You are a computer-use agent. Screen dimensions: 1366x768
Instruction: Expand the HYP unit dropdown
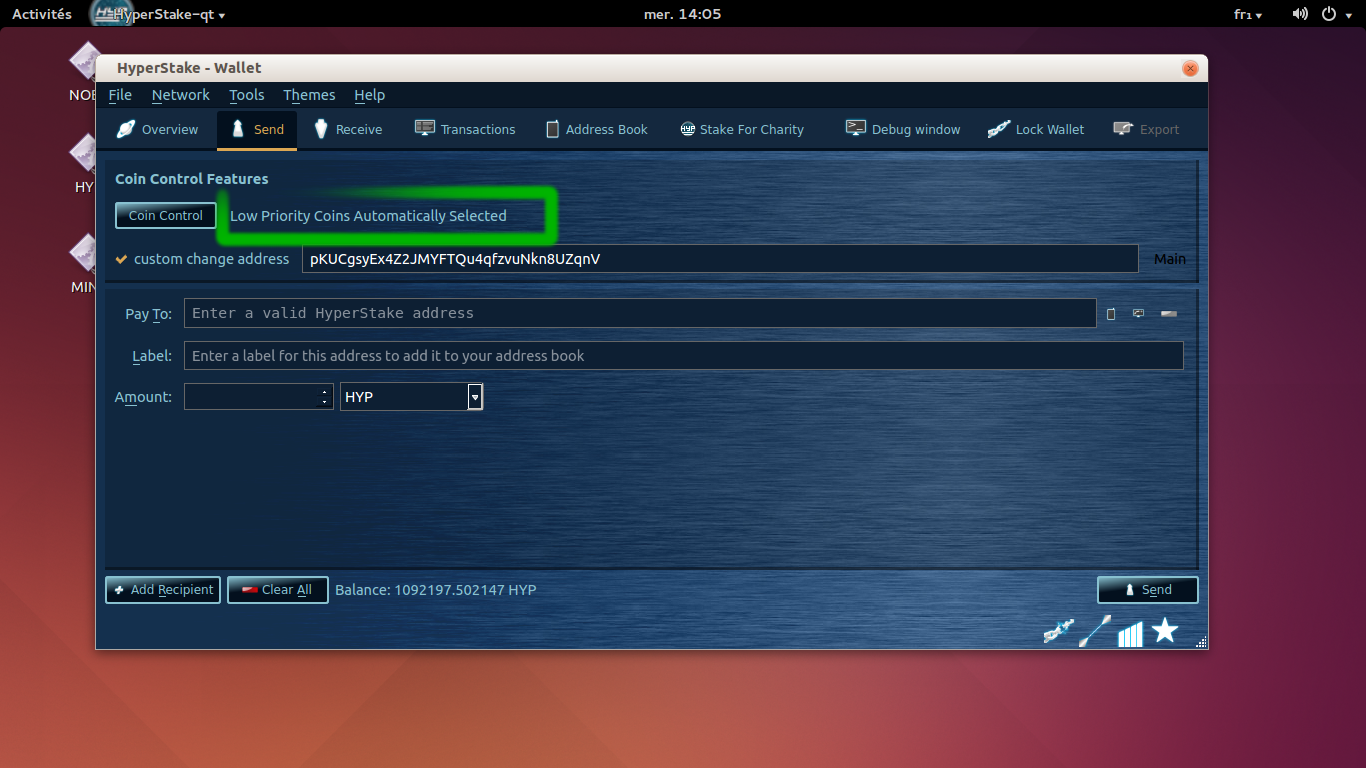coord(475,397)
